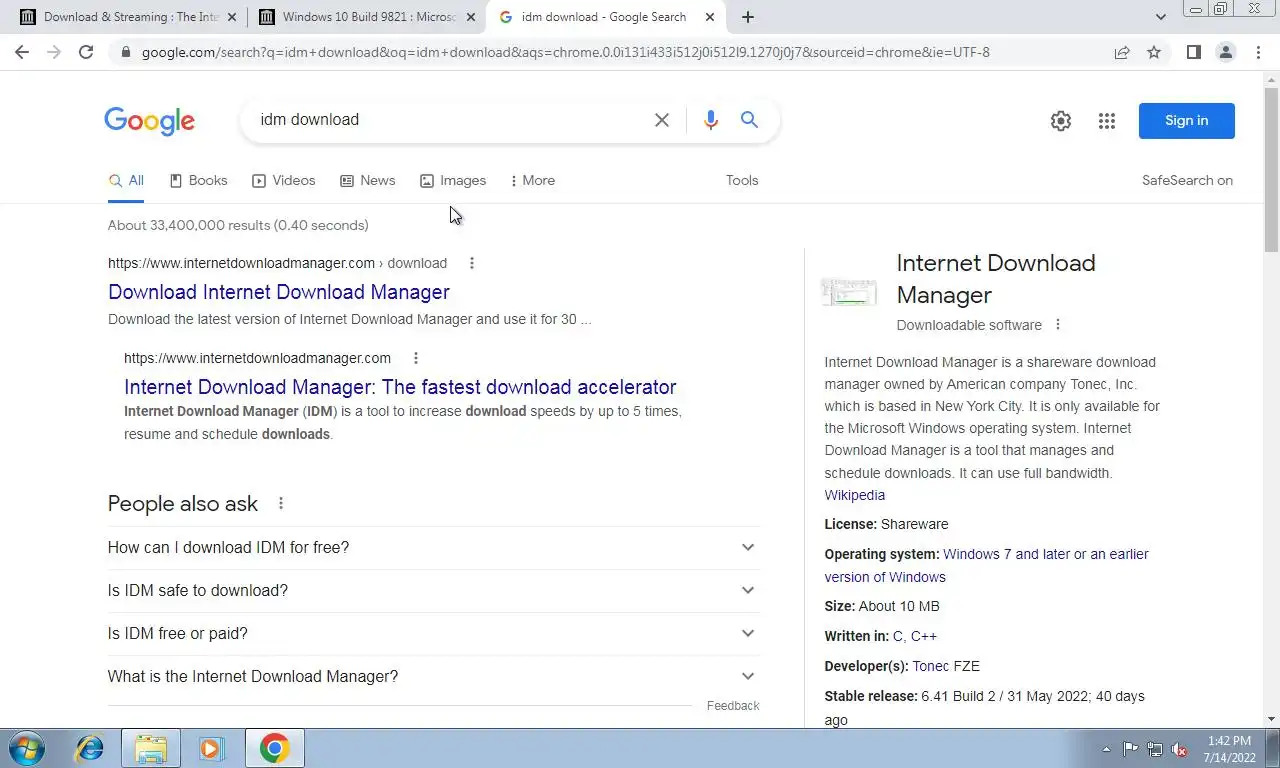Close the Download & Streaming tab
This screenshot has height=768, width=1280.
(x=232, y=17)
